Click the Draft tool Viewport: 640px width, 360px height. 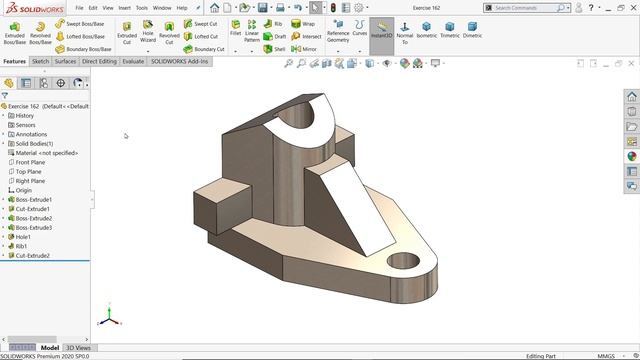point(275,36)
